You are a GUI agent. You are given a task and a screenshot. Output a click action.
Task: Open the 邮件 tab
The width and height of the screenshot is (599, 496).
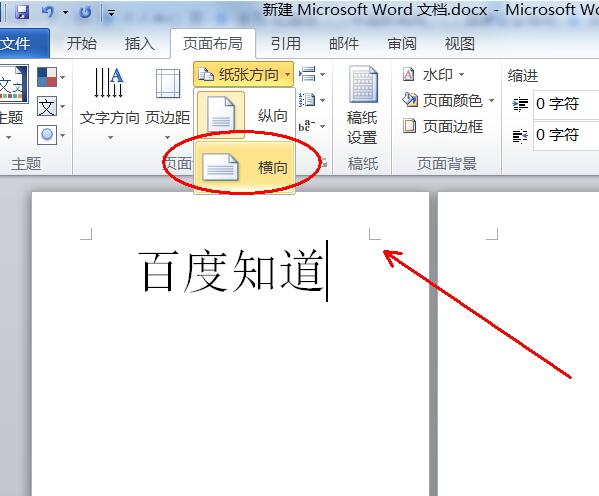(344, 44)
